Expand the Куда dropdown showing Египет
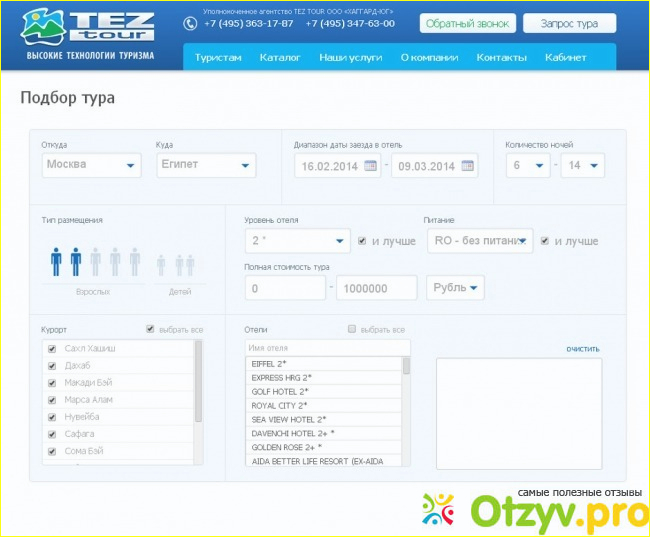Viewport: 650px width, 537px height. pyautogui.click(x=206, y=165)
